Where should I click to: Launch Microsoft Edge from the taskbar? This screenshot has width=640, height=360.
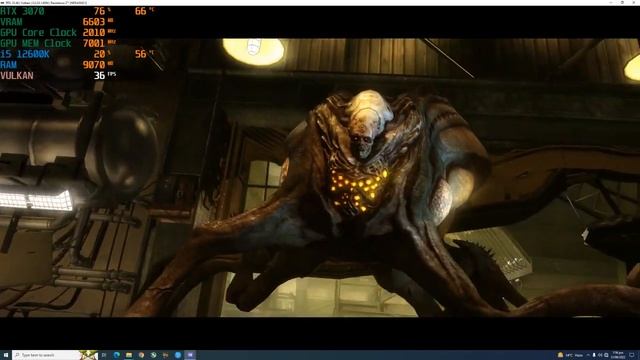click(x=117, y=355)
